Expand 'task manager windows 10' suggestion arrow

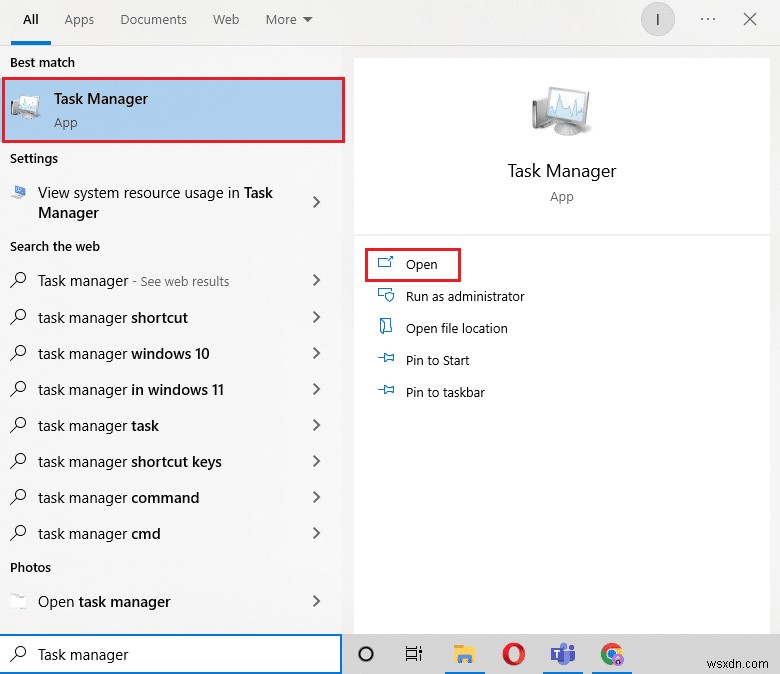316,354
